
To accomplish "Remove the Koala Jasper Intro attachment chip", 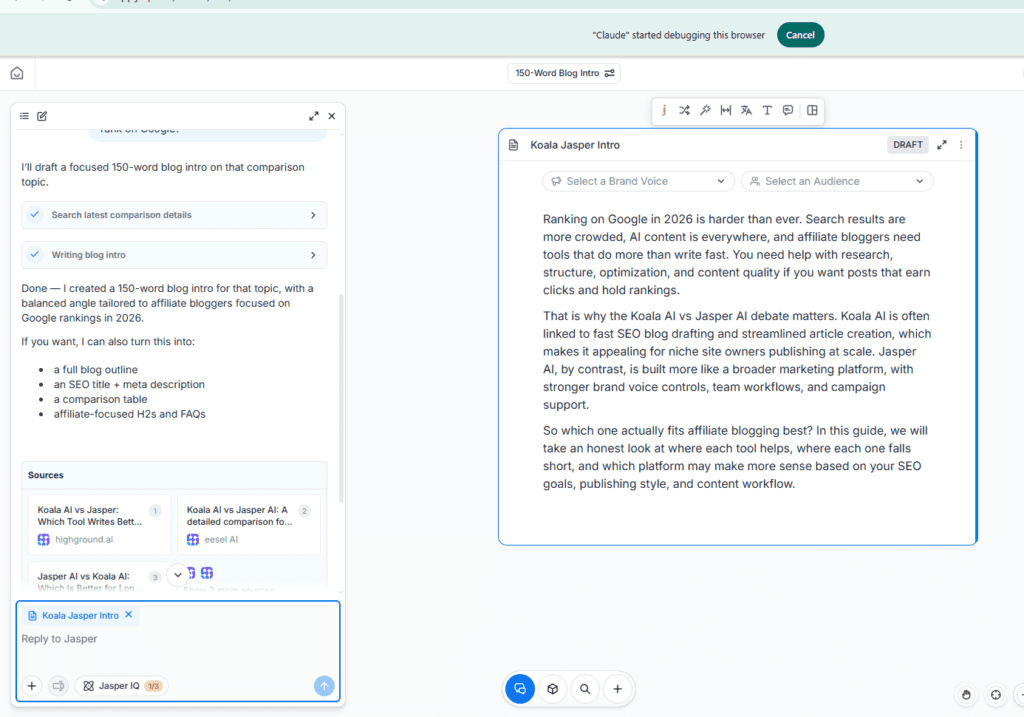I will pos(129,614).
